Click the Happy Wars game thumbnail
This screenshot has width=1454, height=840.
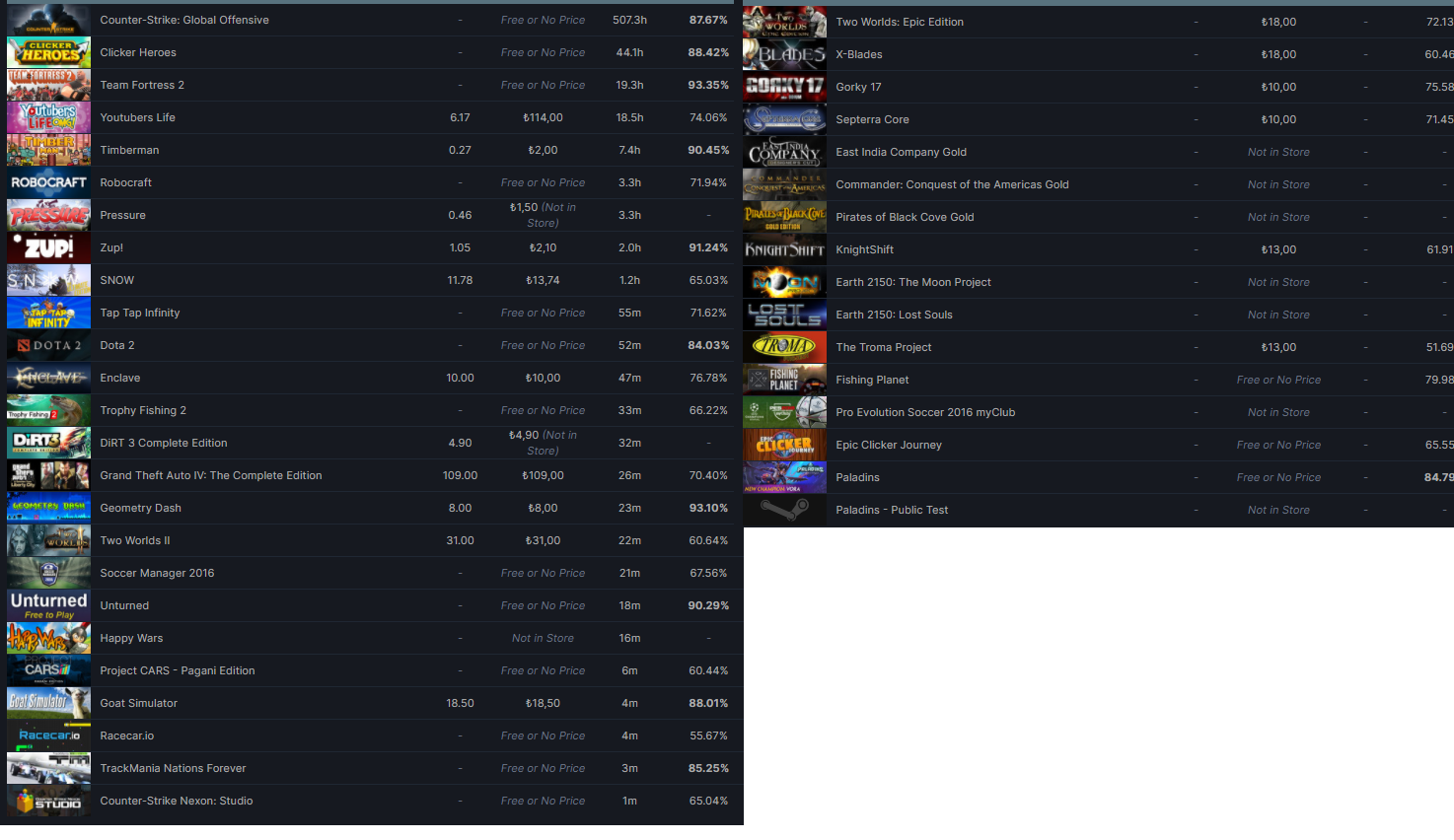click(x=48, y=638)
